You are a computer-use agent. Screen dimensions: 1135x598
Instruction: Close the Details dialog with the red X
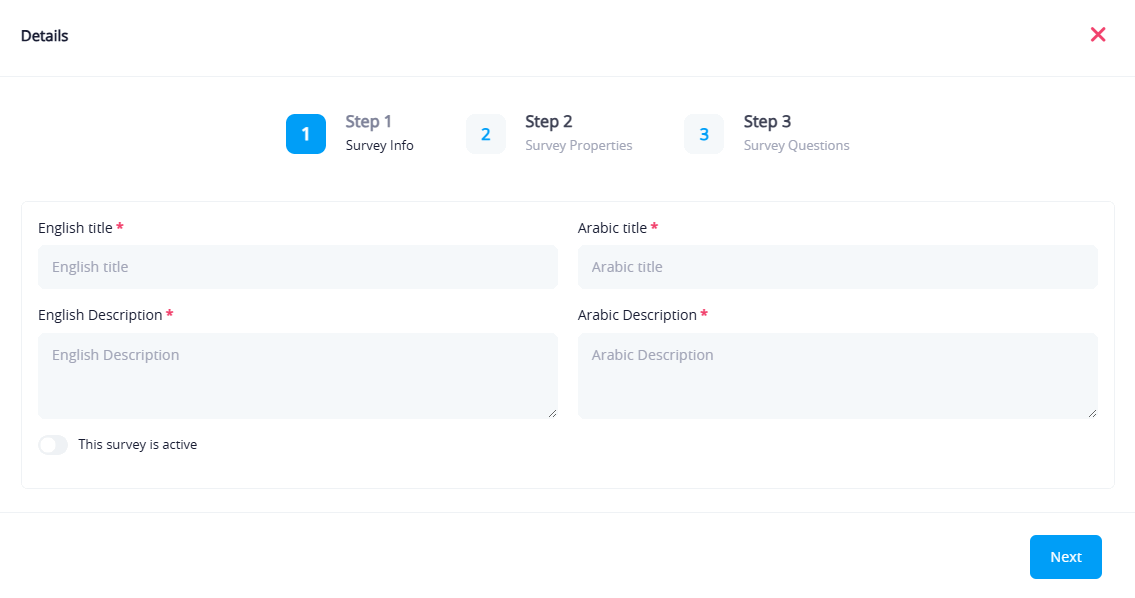coord(1097,35)
